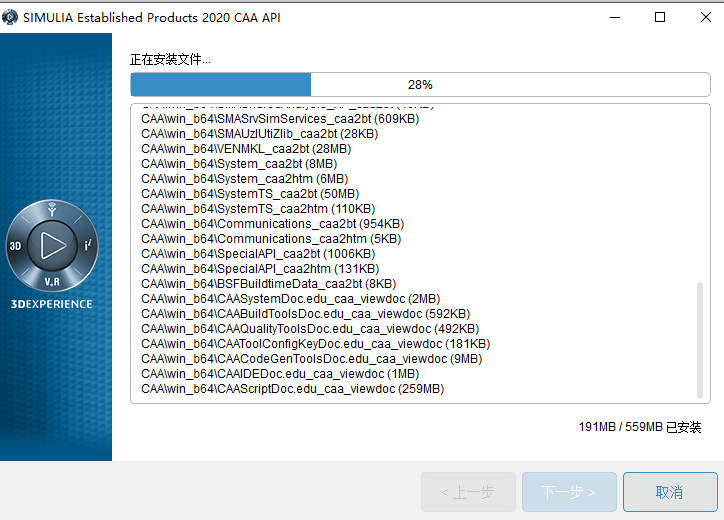This screenshot has width=724, height=520.
Task: Select the CAAScriptDoc.edu_caa_viewdoc (259MB) line
Action: click(x=293, y=389)
